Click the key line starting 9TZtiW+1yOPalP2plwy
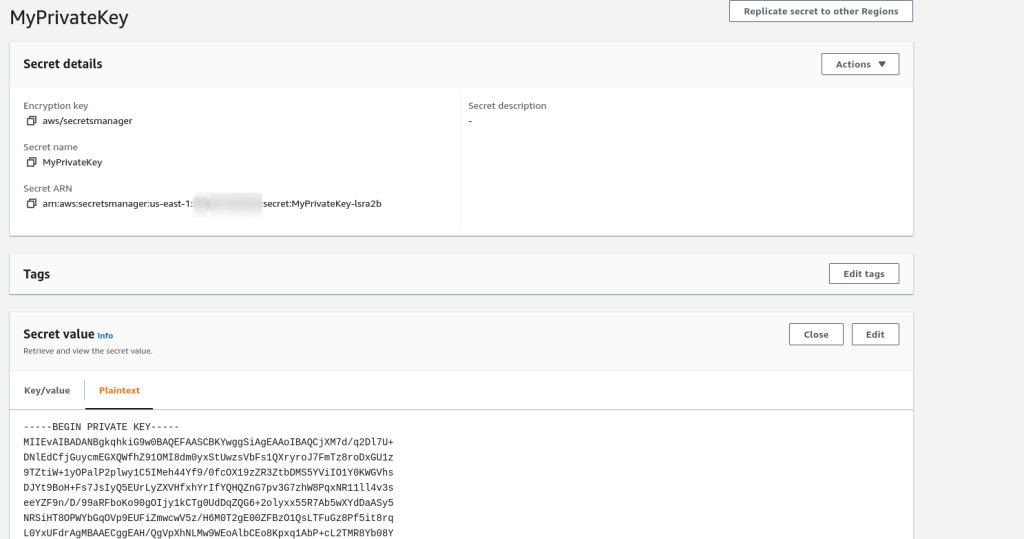 pyautogui.click(x=208, y=472)
